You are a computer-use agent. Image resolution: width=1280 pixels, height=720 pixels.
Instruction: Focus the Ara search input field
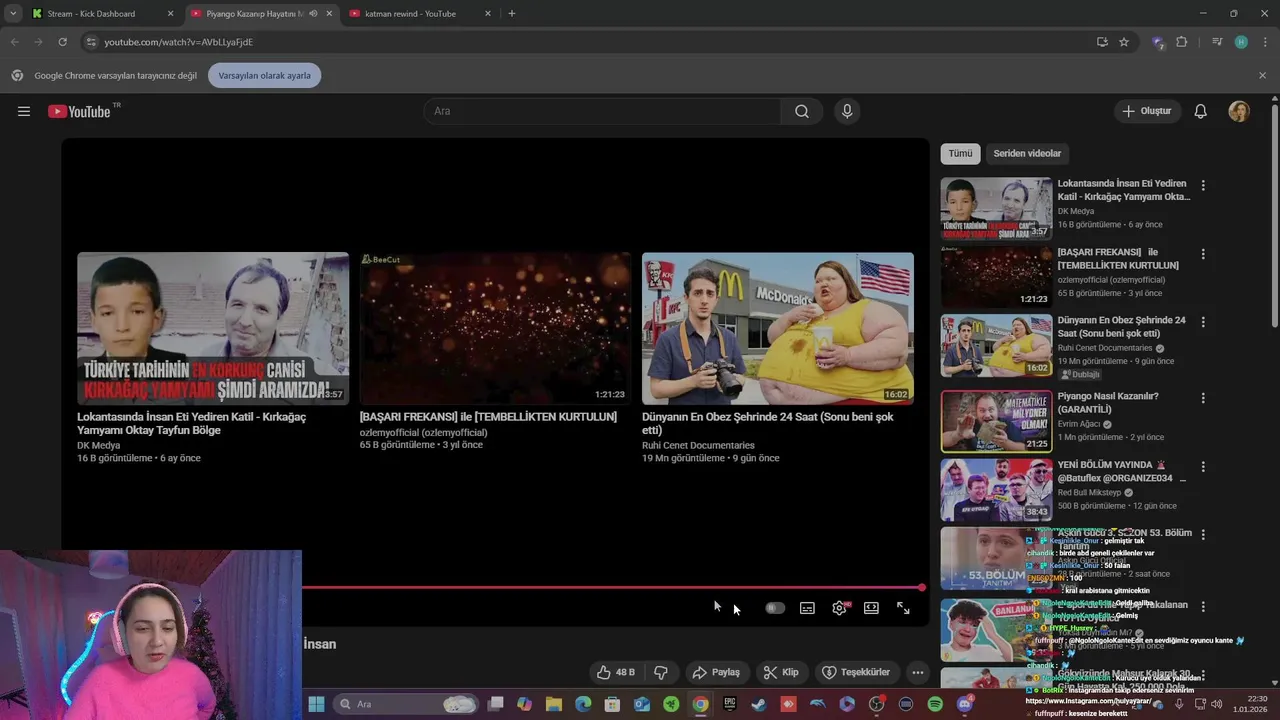(602, 111)
